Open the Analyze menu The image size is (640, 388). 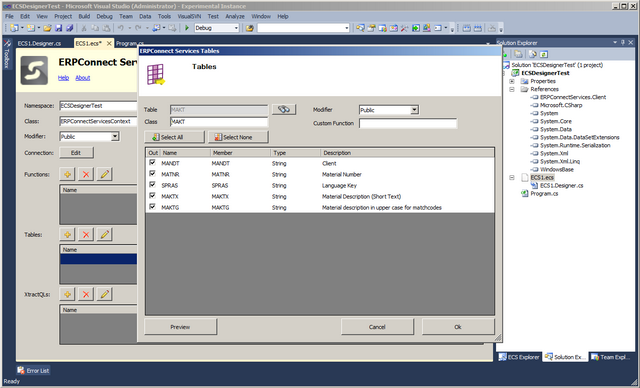click(x=235, y=16)
